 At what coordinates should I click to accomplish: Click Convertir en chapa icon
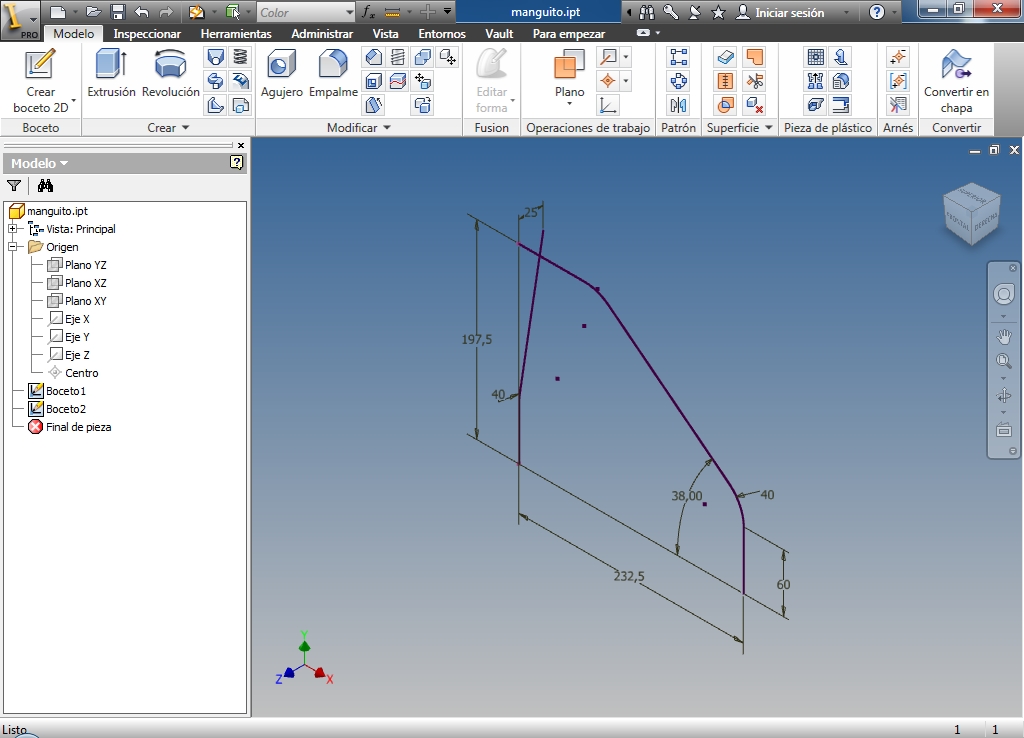point(956,79)
